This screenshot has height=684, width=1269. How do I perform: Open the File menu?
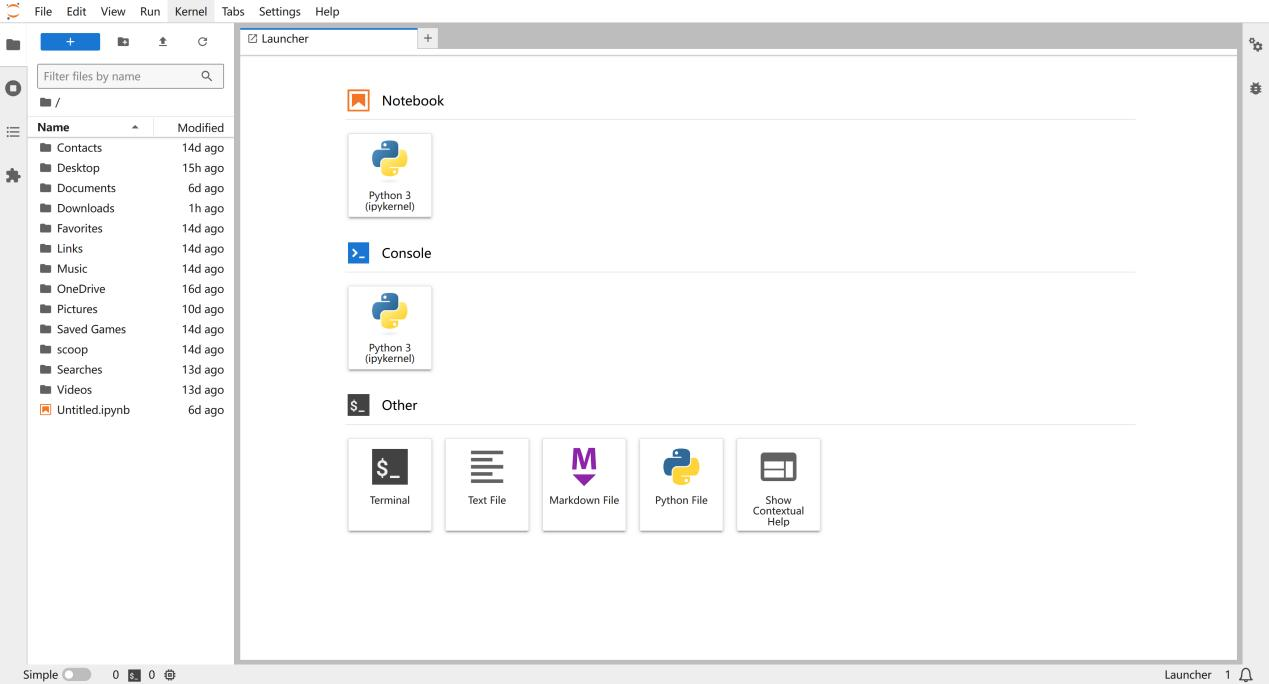point(43,11)
